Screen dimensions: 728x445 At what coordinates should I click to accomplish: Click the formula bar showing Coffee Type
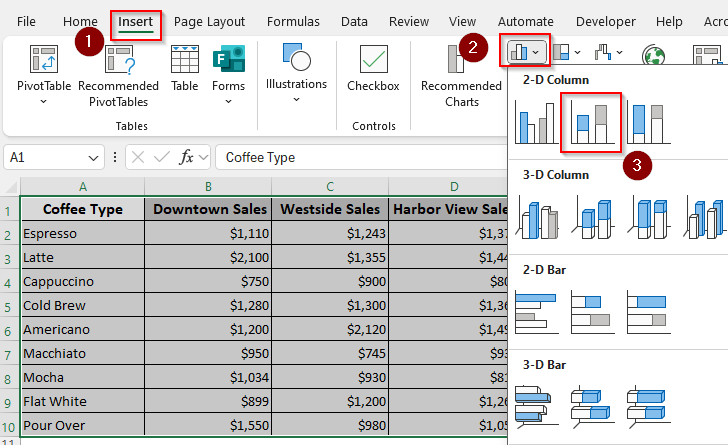pos(360,157)
